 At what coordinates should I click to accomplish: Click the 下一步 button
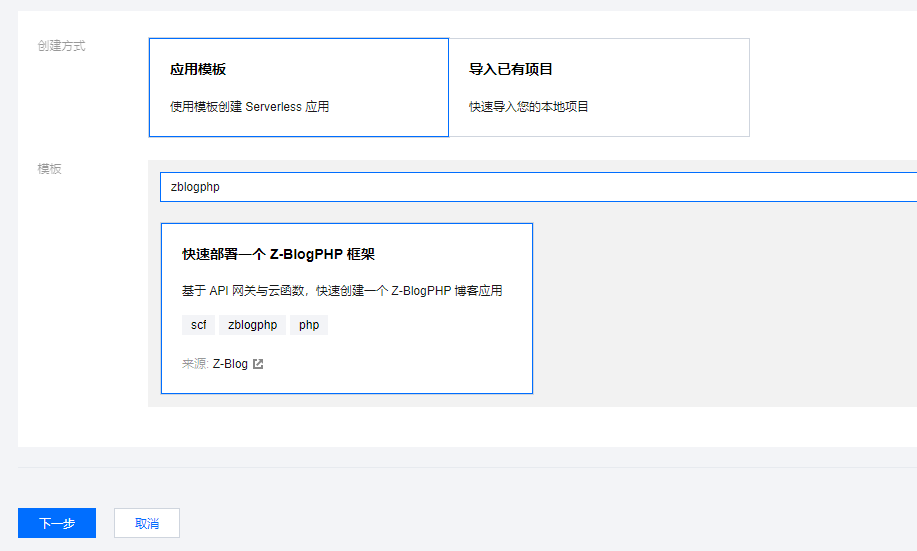57,523
